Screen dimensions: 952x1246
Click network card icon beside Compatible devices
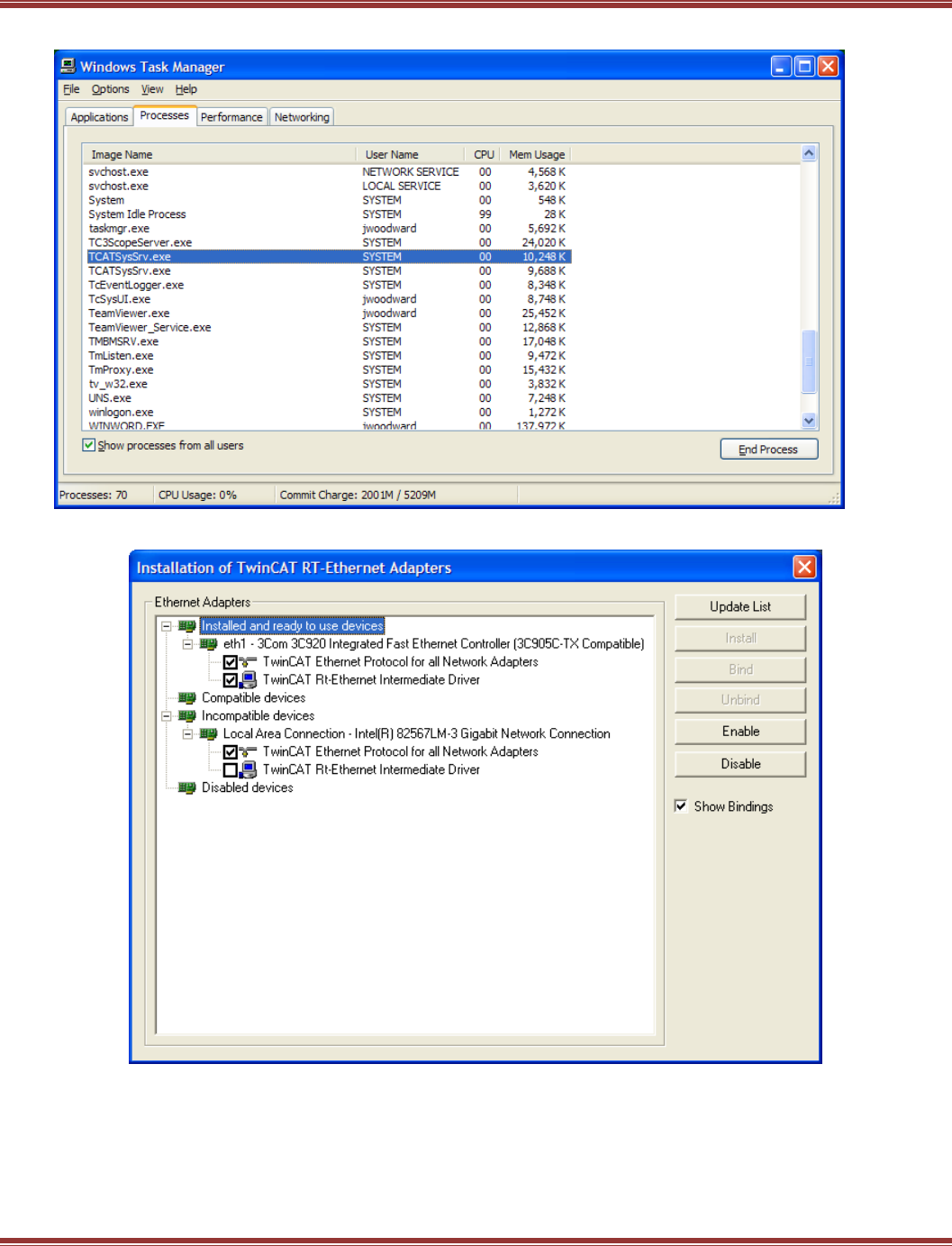click(187, 697)
